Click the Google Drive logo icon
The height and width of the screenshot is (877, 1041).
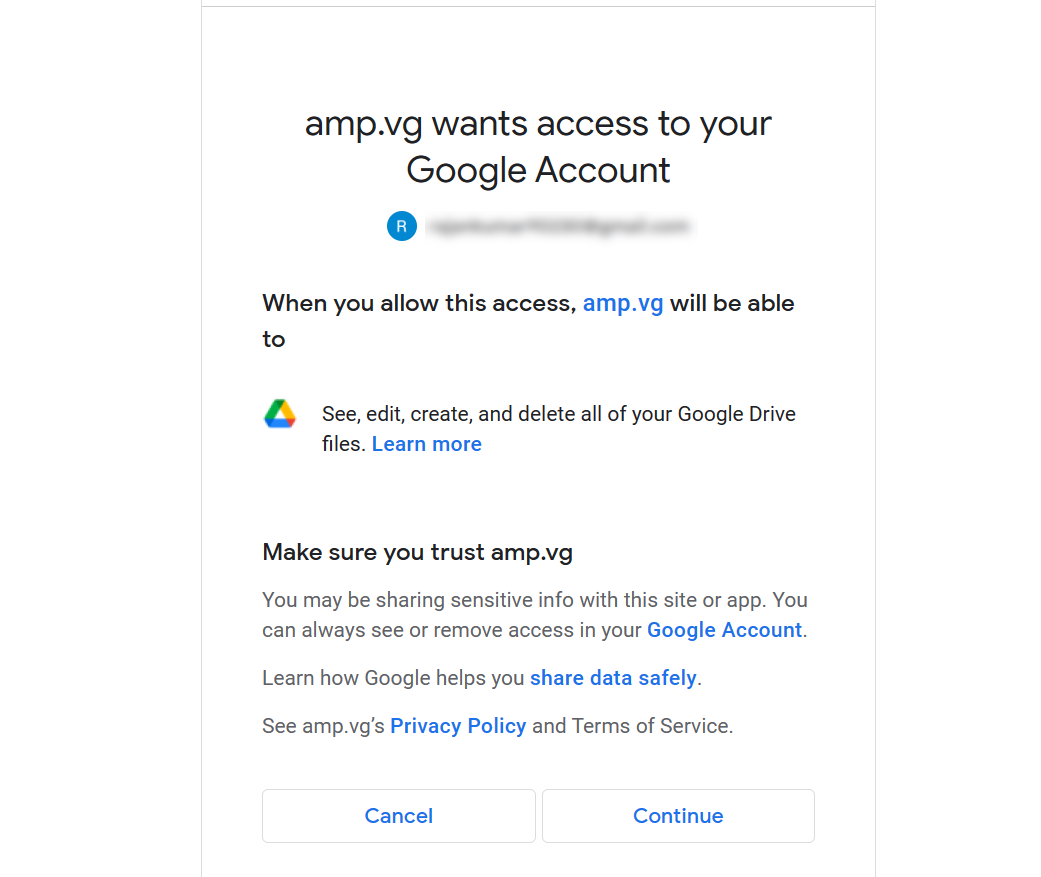[x=280, y=414]
